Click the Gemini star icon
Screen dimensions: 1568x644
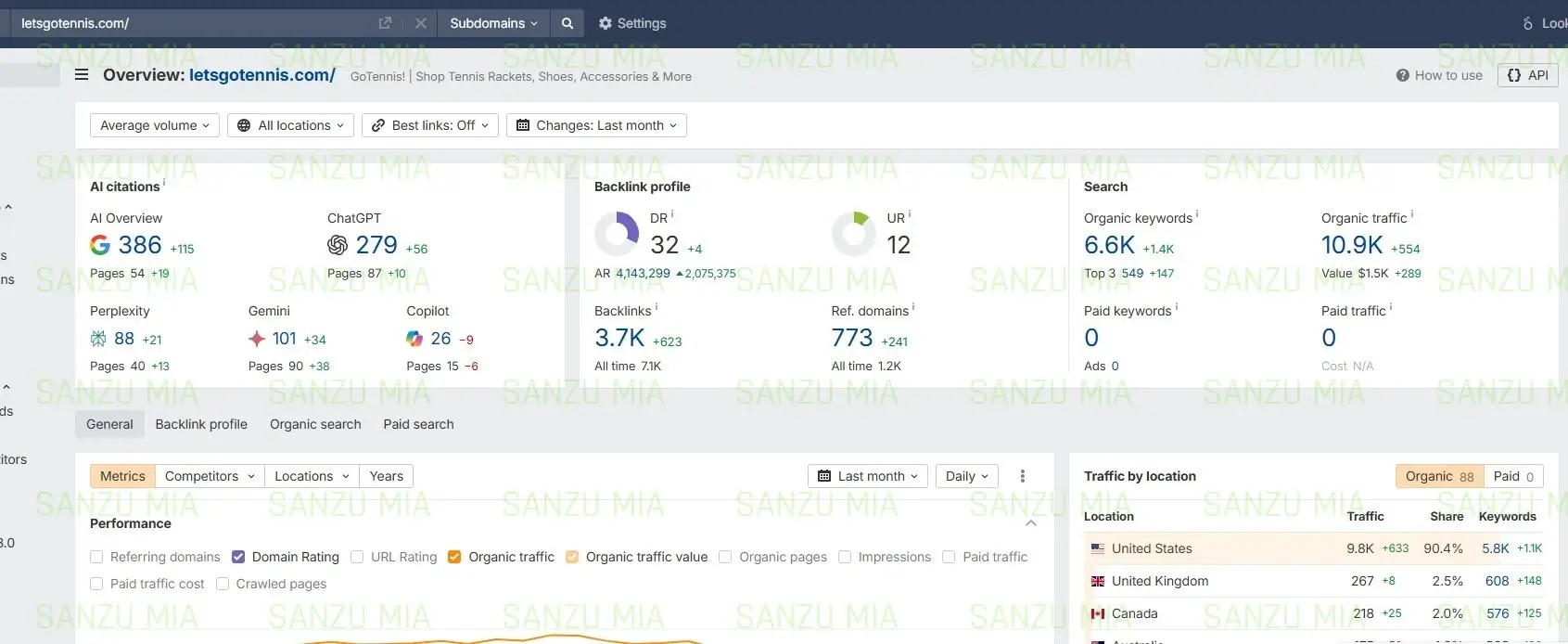(257, 339)
